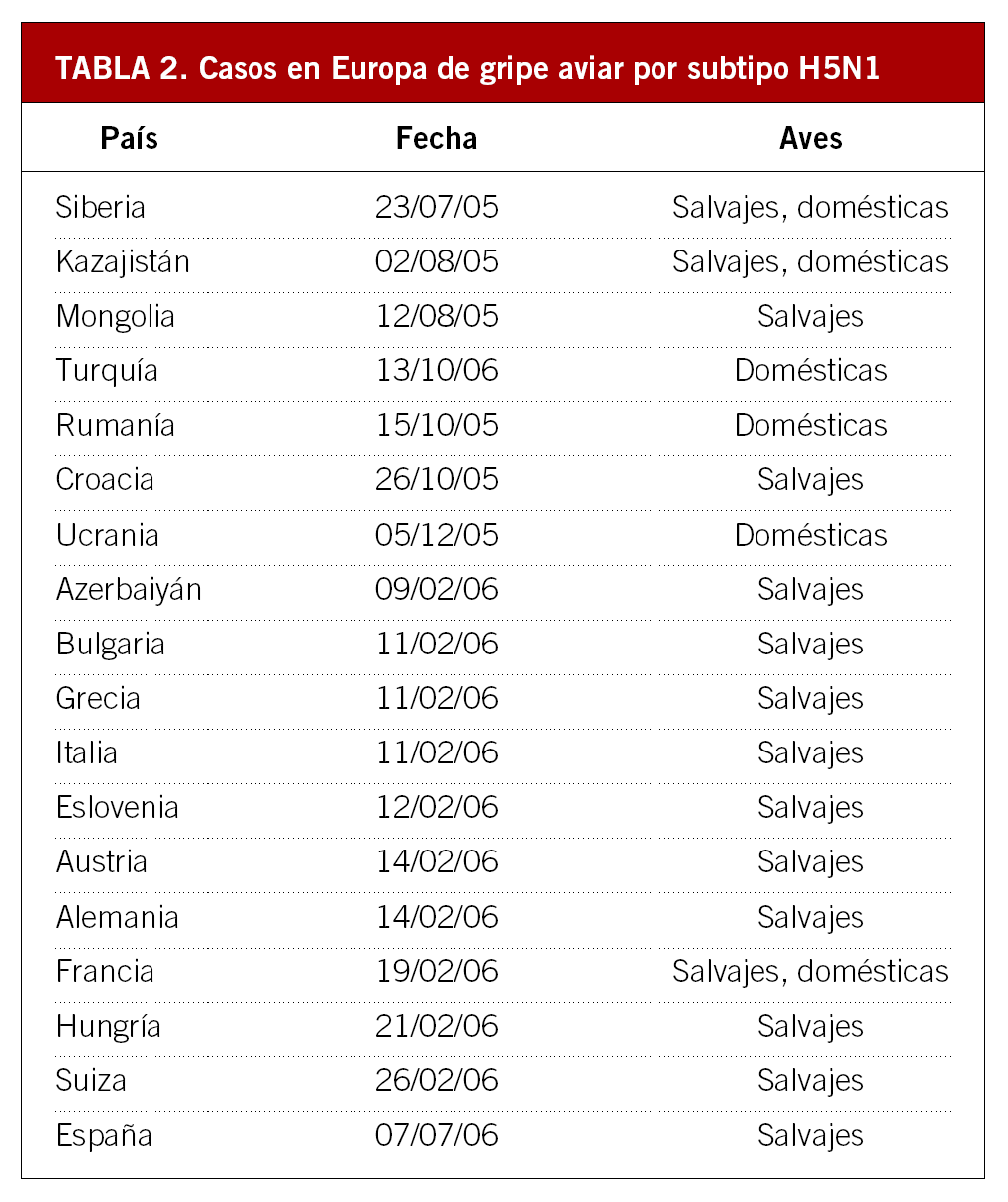Image resolution: width=1008 pixels, height=1202 pixels.
Task: Click the date 23/07/05
Action: click(437, 207)
